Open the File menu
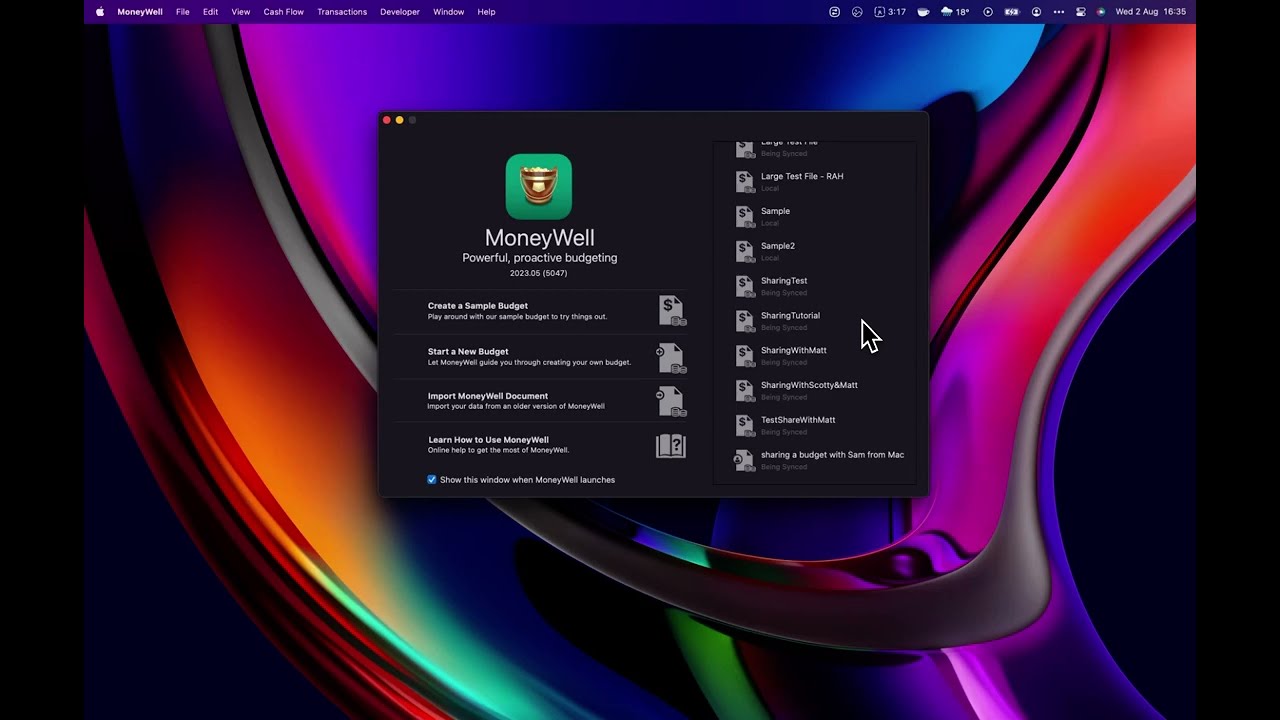This screenshot has width=1280, height=720. coord(183,12)
